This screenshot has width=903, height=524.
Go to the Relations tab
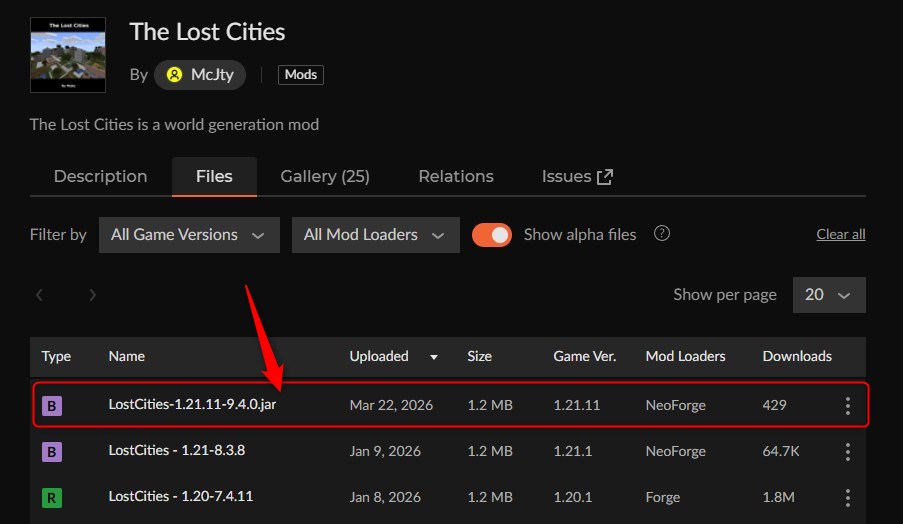(456, 176)
